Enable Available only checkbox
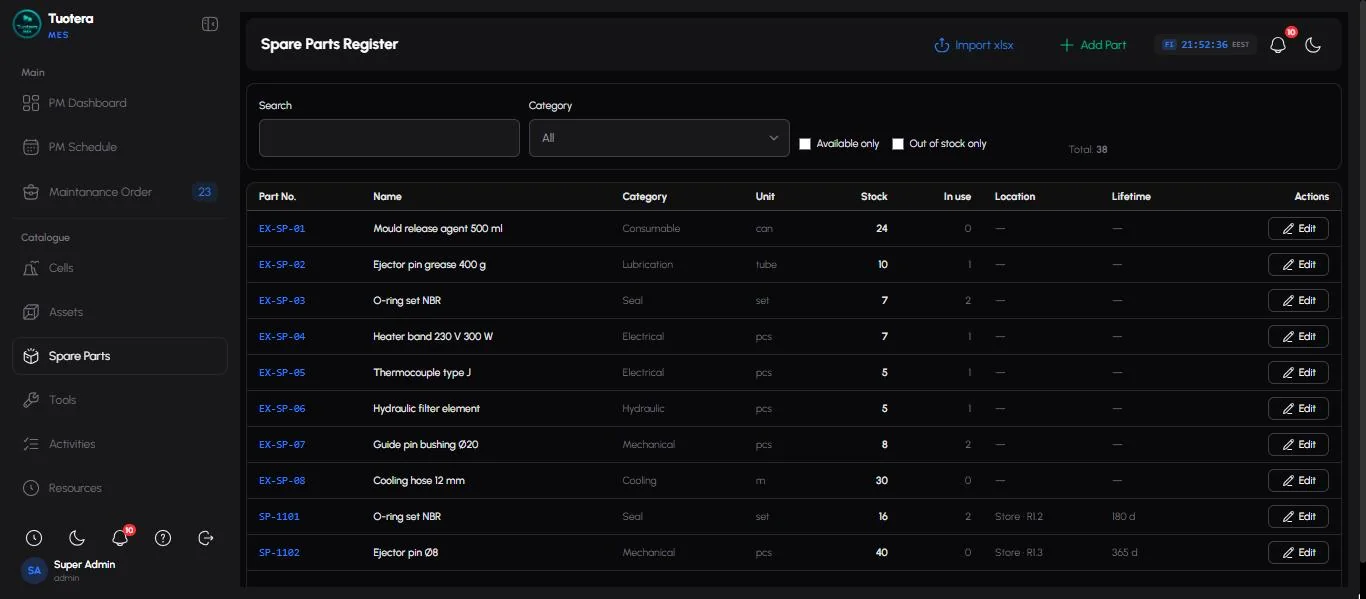Screen dimensions: 1366x599 [805, 144]
